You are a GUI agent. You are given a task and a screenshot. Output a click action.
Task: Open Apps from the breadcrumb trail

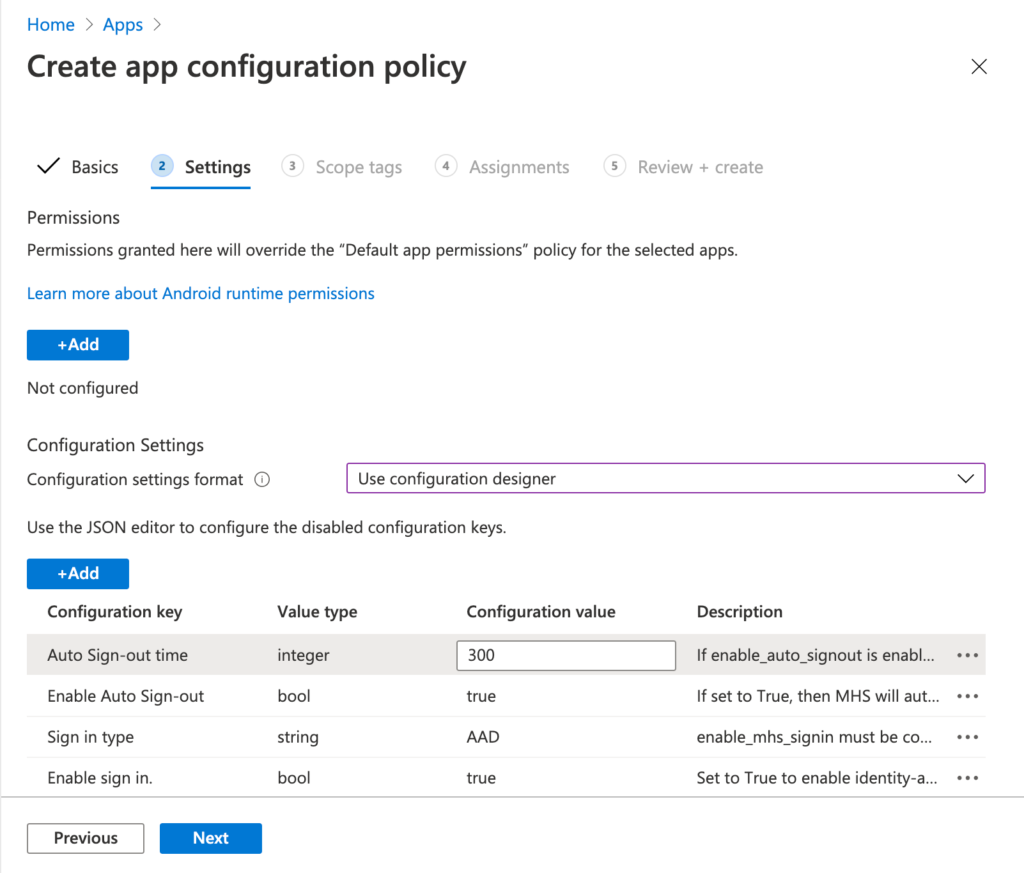122,24
